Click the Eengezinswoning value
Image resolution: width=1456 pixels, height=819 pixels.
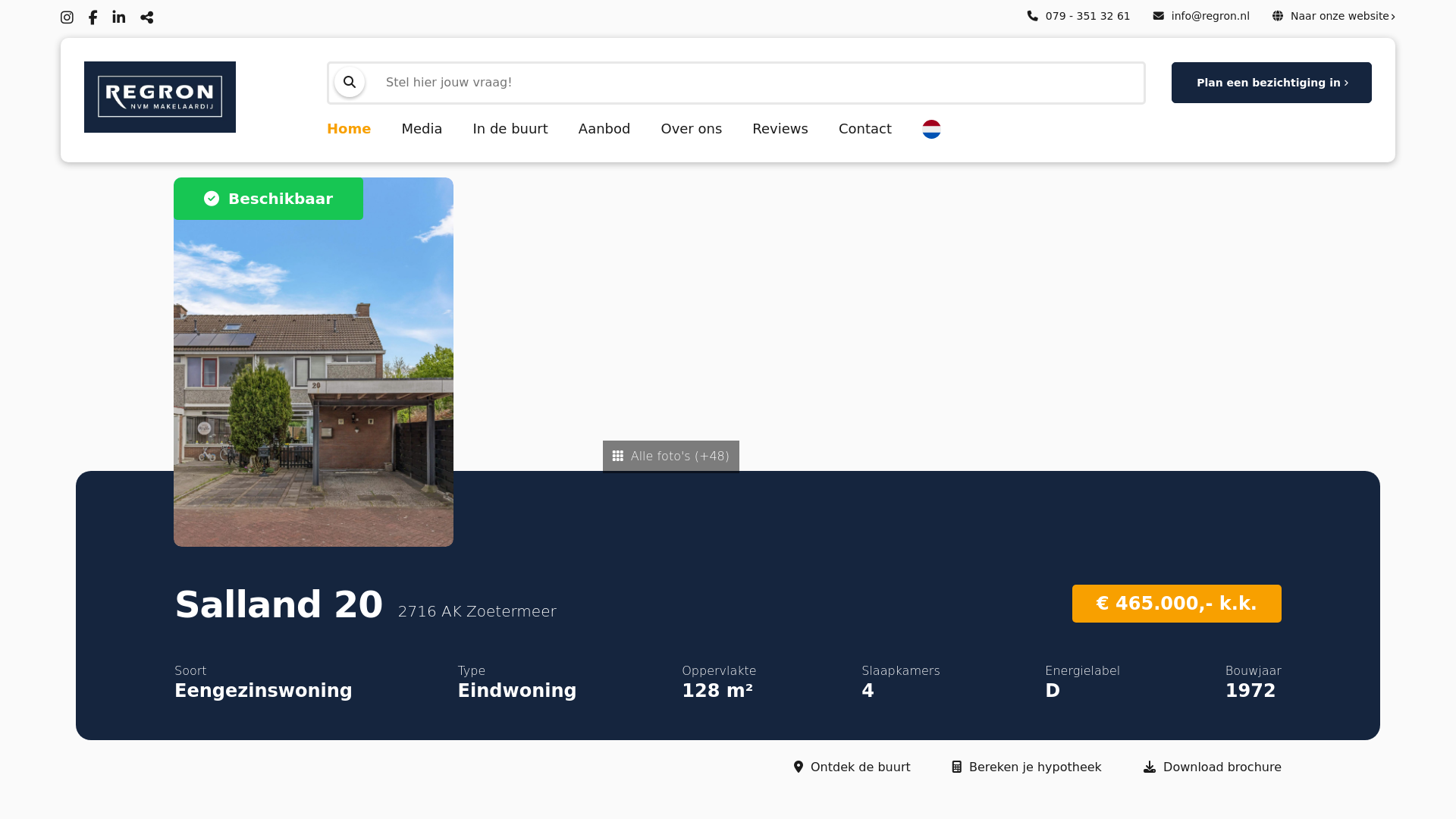(x=263, y=691)
